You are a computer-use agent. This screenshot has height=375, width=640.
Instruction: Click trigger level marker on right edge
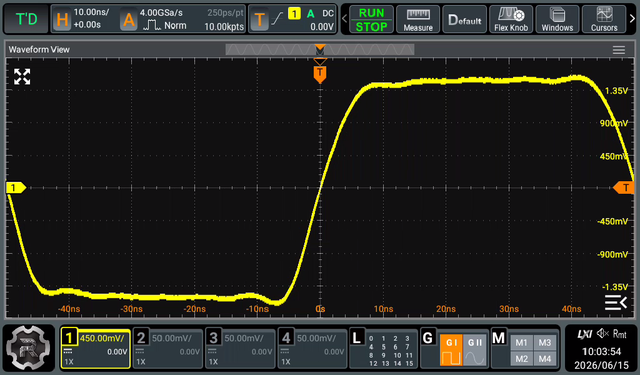(624, 188)
